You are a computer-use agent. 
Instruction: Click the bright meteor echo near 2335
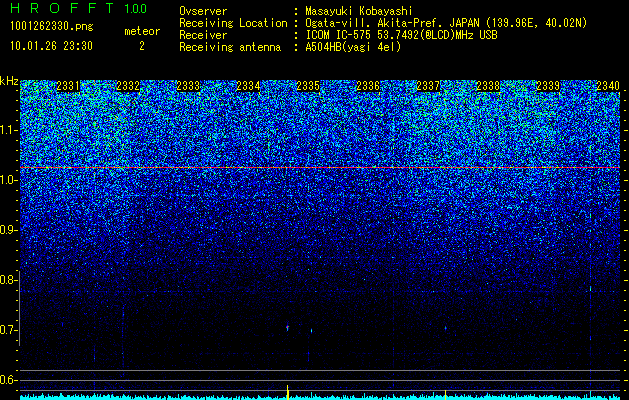(287, 327)
